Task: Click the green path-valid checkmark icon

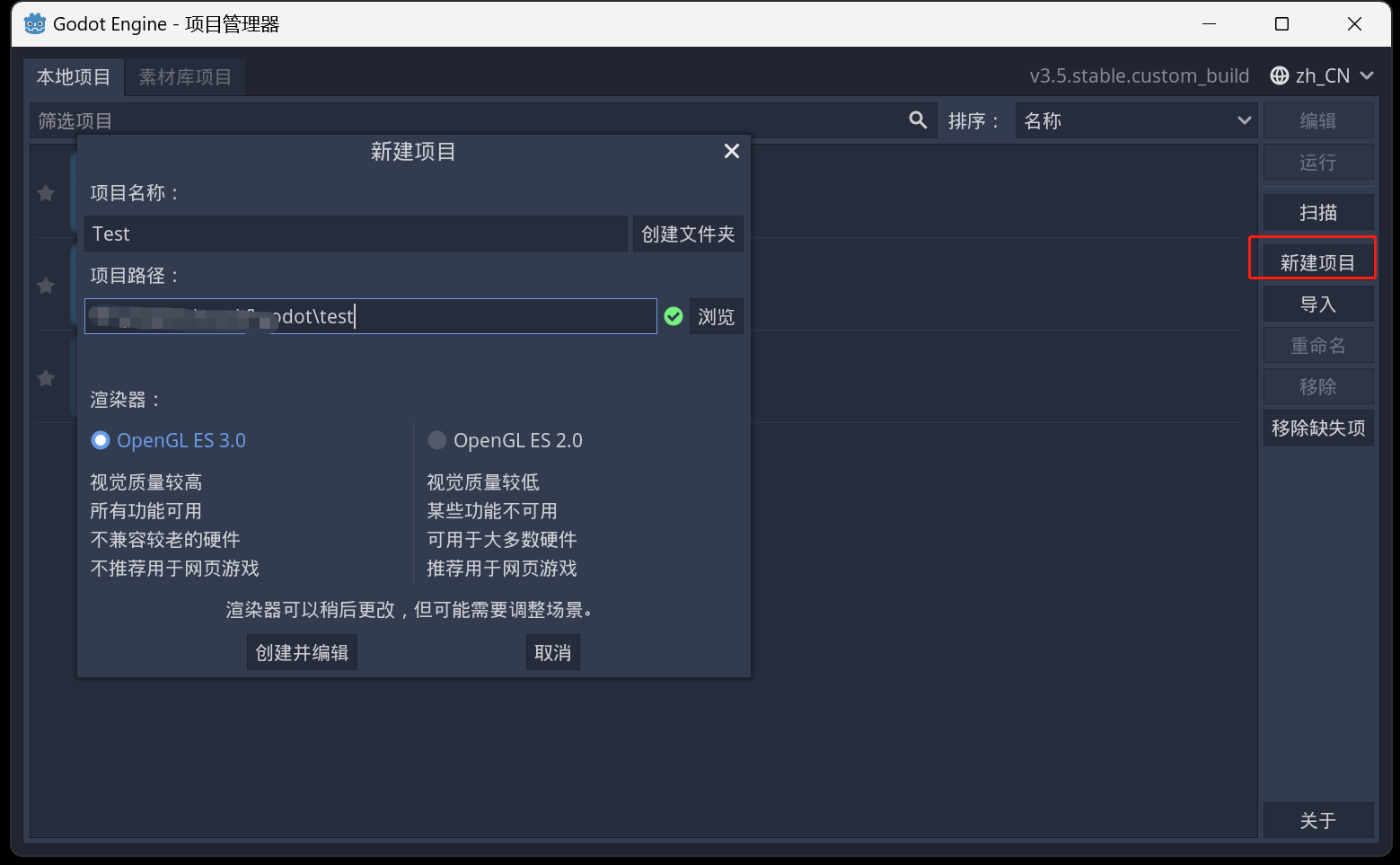Action: coord(674,316)
